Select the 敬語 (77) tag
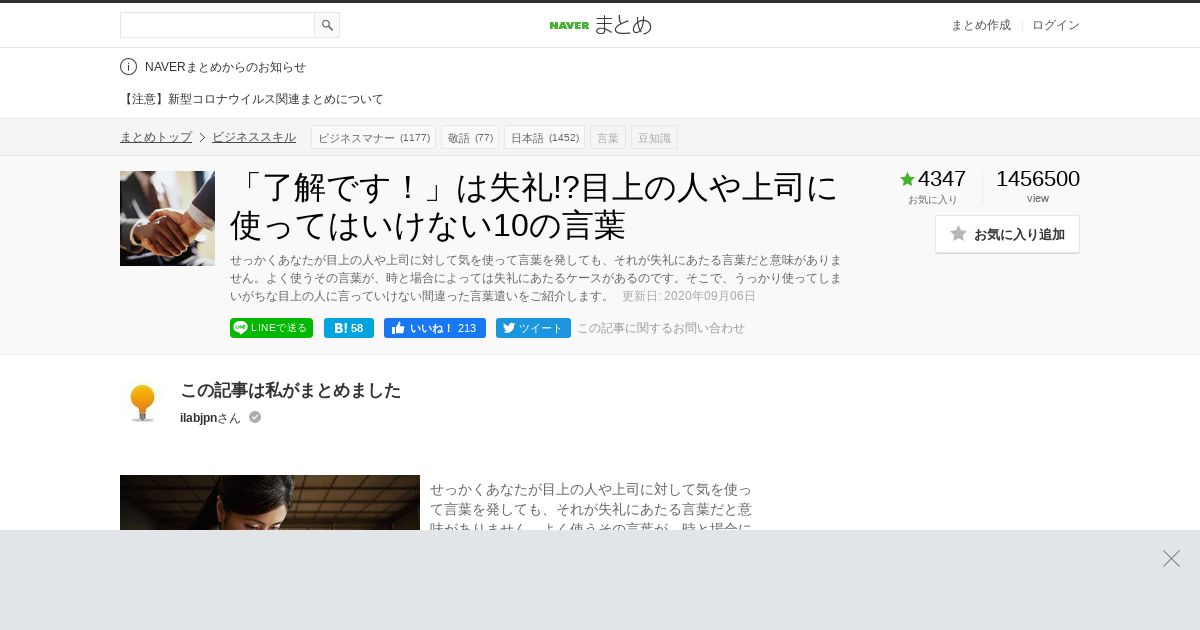1200x630 pixels. tap(470, 137)
